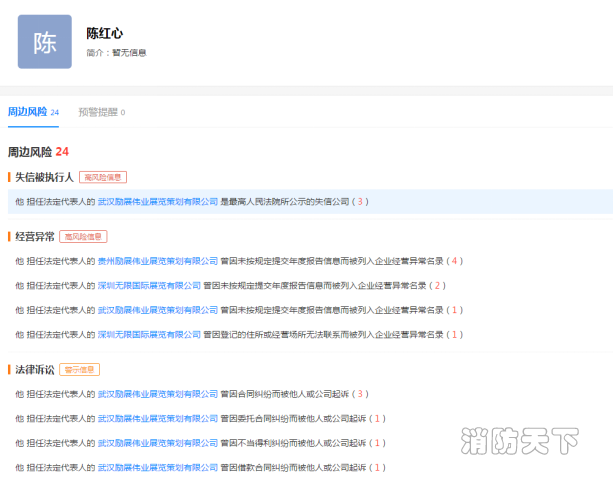The image size is (613, 481).
Task: Click count 2 in 深圳无限国际 annual report row
Action: [438, 285]
